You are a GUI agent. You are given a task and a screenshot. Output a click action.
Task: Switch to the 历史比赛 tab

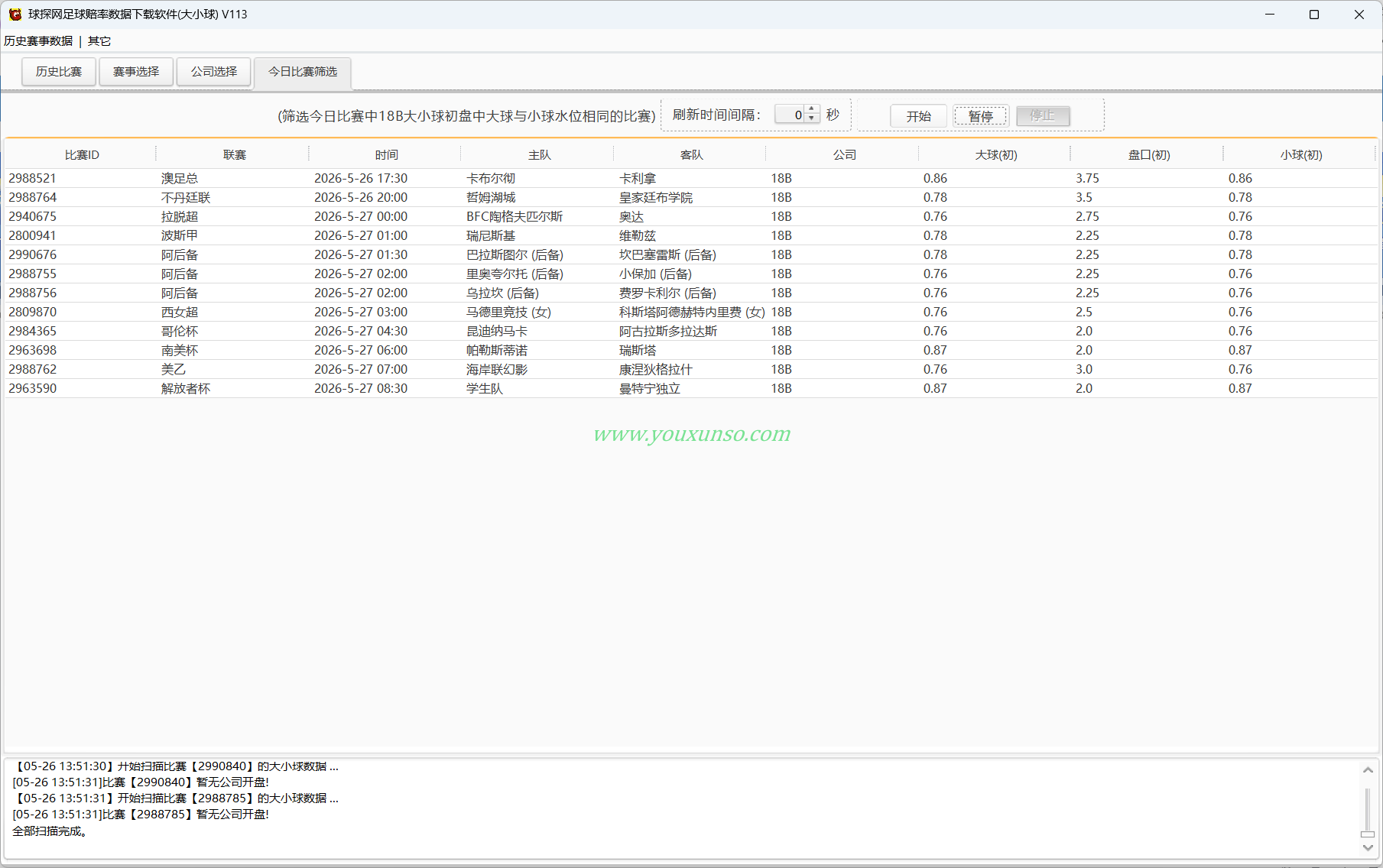point(59,72)
